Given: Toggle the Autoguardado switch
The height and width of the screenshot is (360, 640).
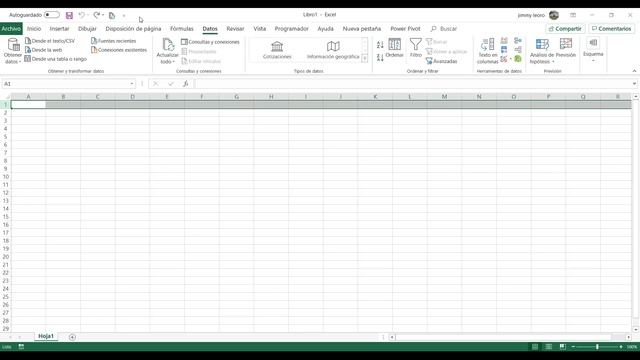Looking at the screenshot, I should point(52,15).
